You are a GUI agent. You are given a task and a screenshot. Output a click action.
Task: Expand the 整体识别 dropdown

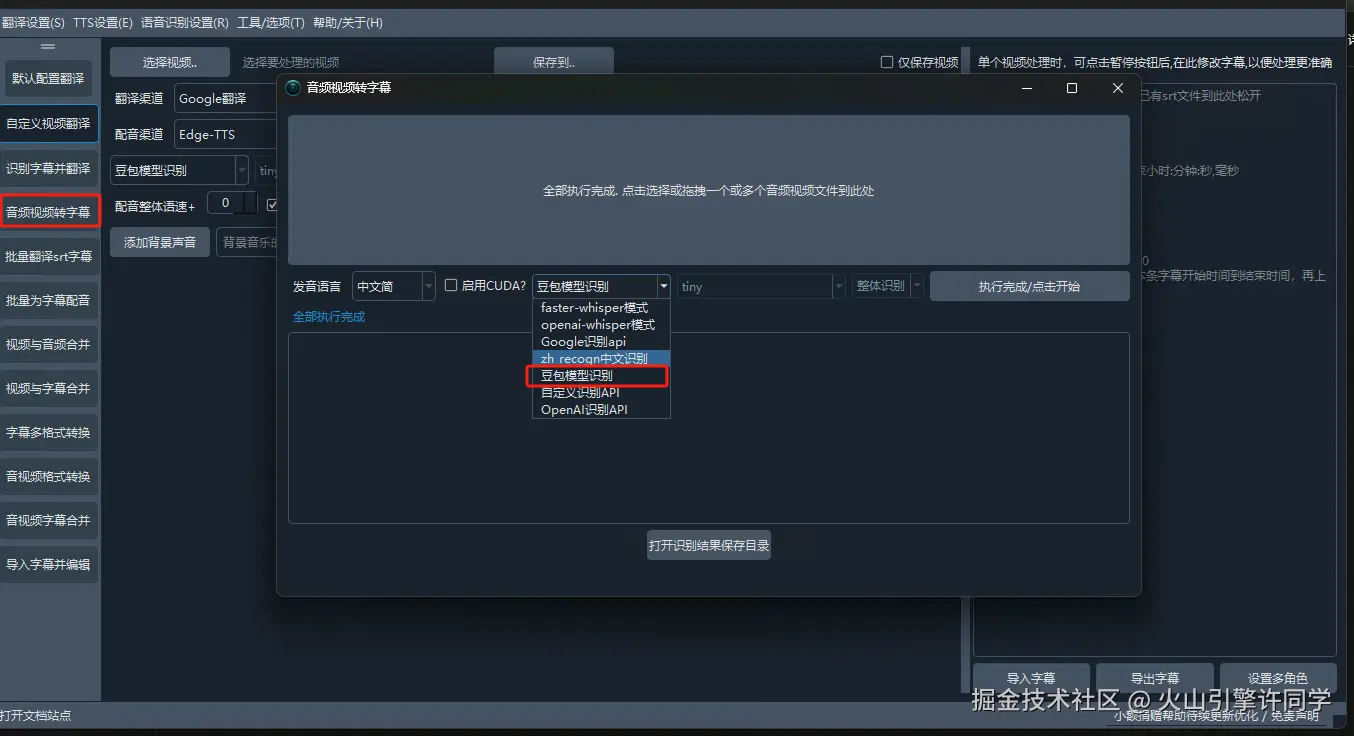(x=888, y=286)
